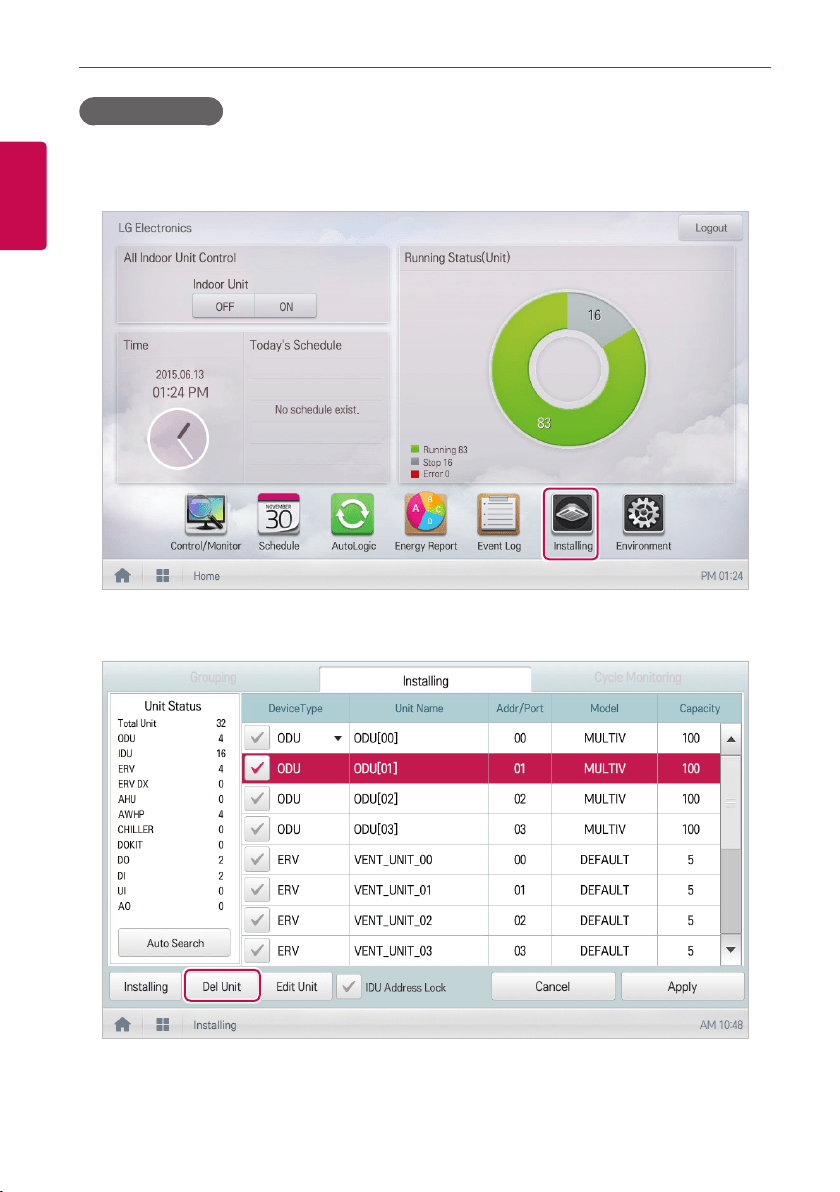
Task: Click the Del Unit button
Action: coord(221,987)
